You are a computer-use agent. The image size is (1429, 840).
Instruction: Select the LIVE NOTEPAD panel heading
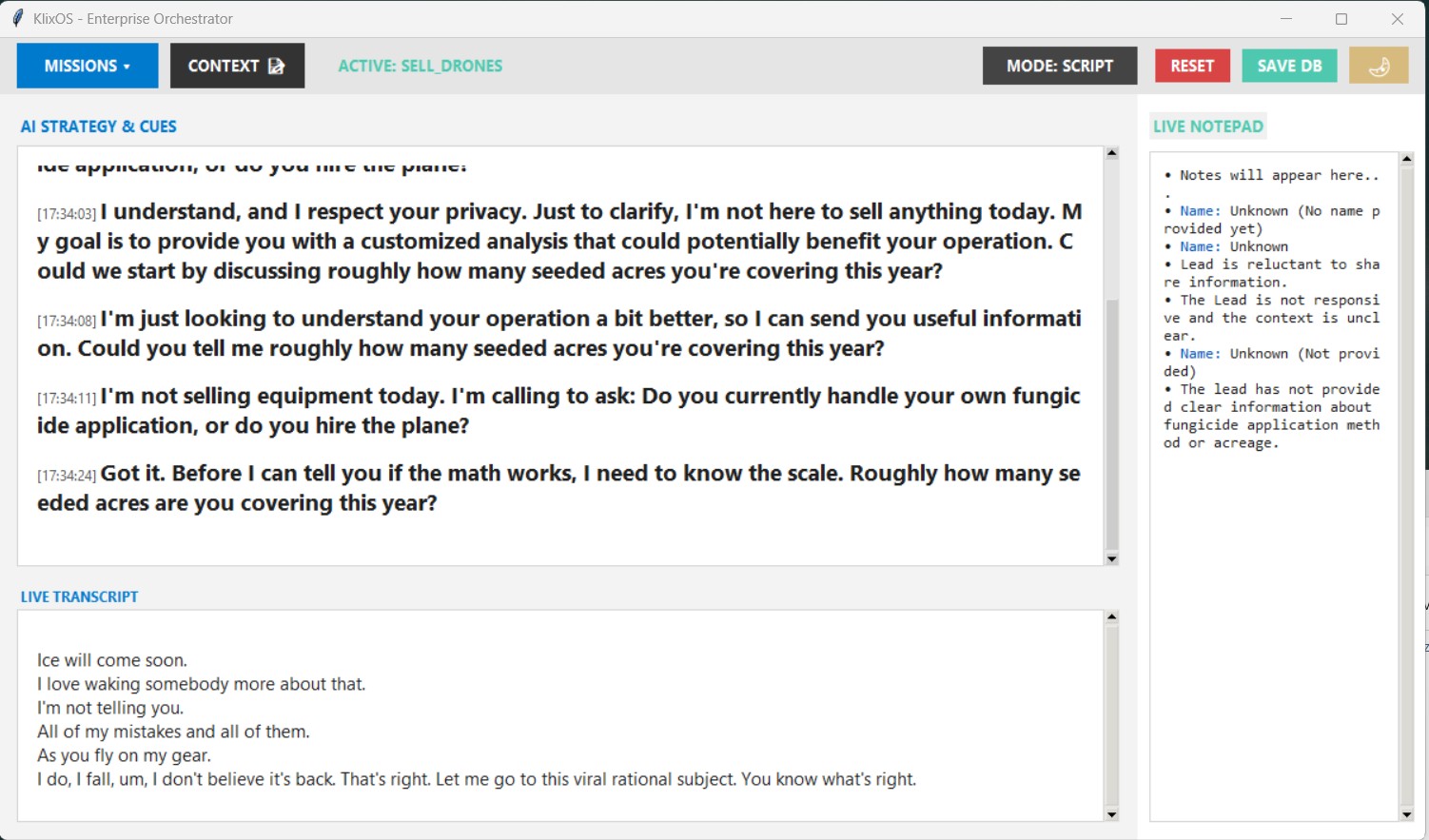pyautogui.click(x=1207, y=125)
